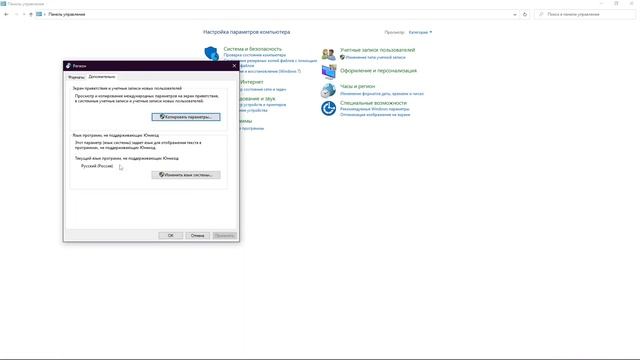Click the Clock and Region globe icon

tap(329, 90)
